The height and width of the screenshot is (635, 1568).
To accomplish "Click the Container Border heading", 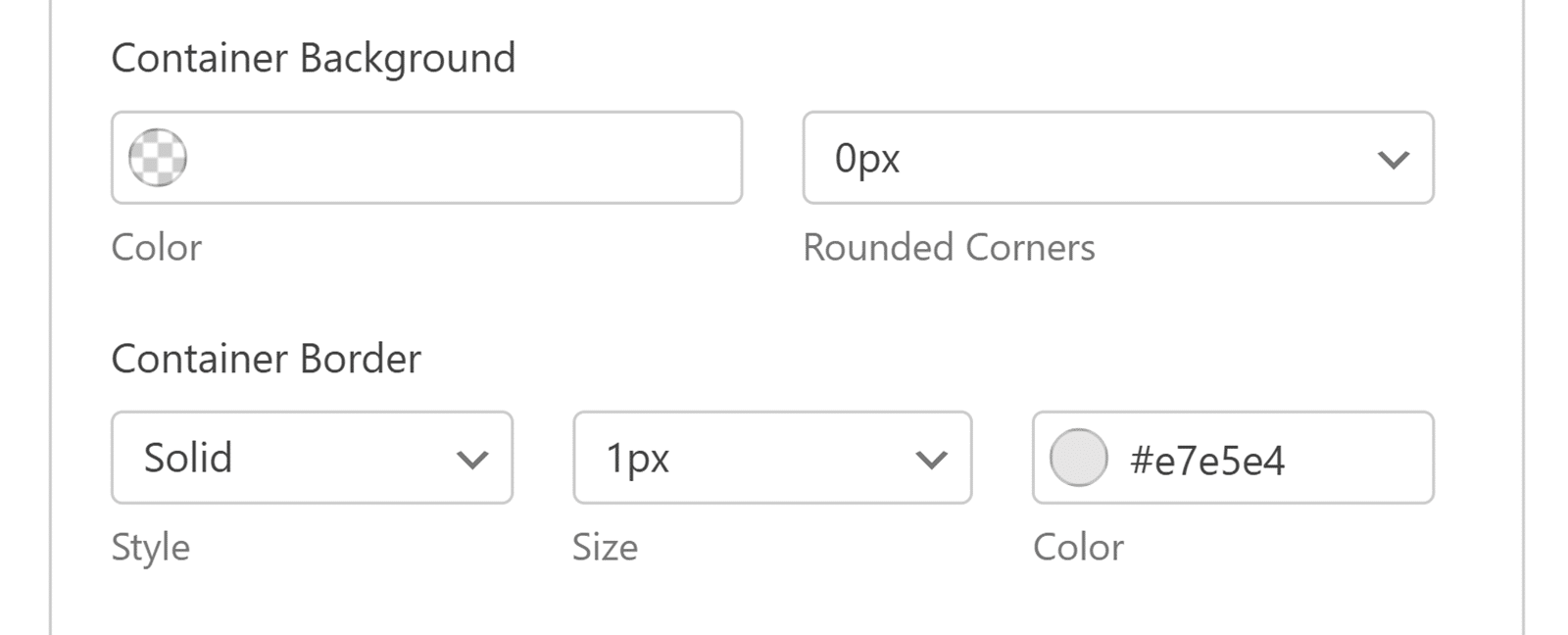I will pos(267,359).
